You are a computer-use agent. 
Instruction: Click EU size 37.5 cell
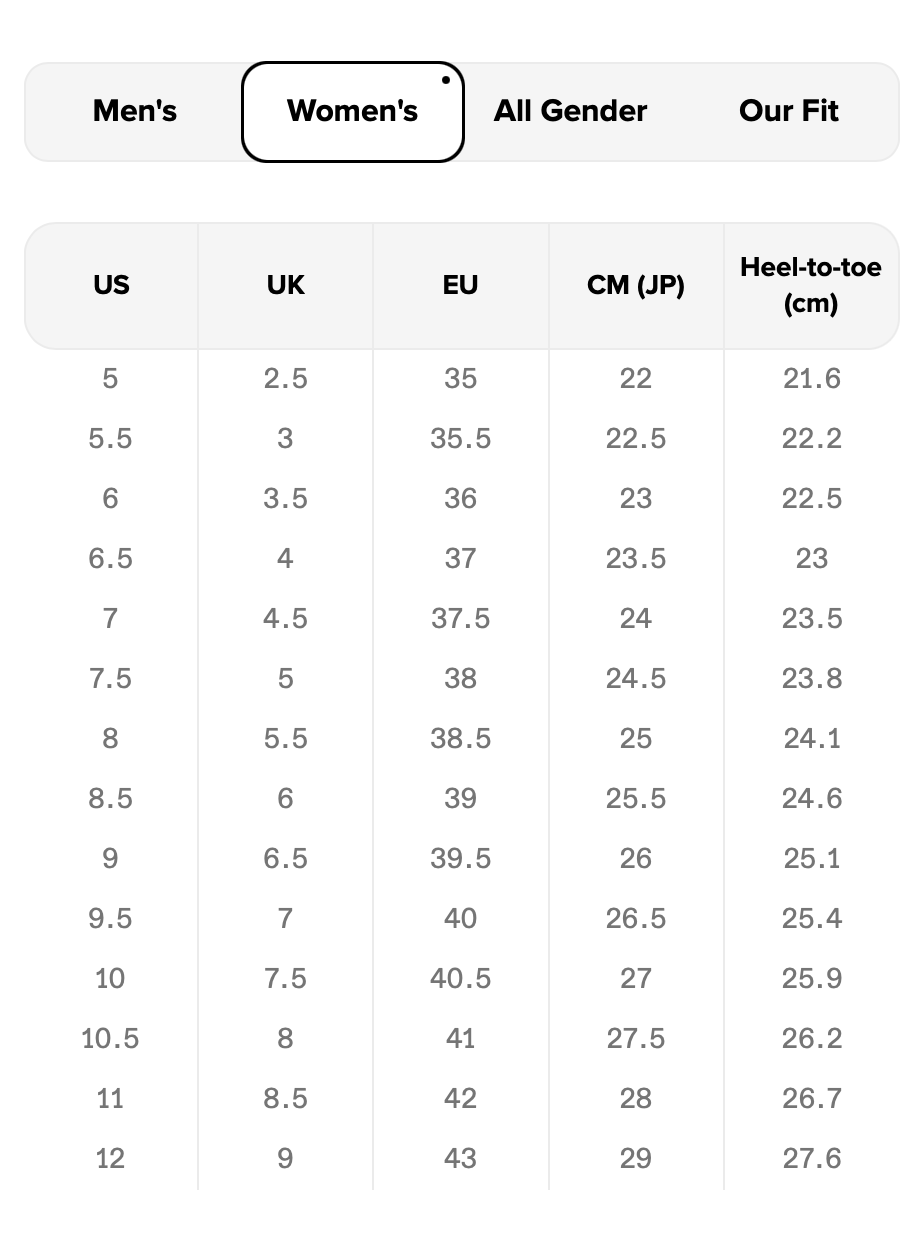pos(460,619)
